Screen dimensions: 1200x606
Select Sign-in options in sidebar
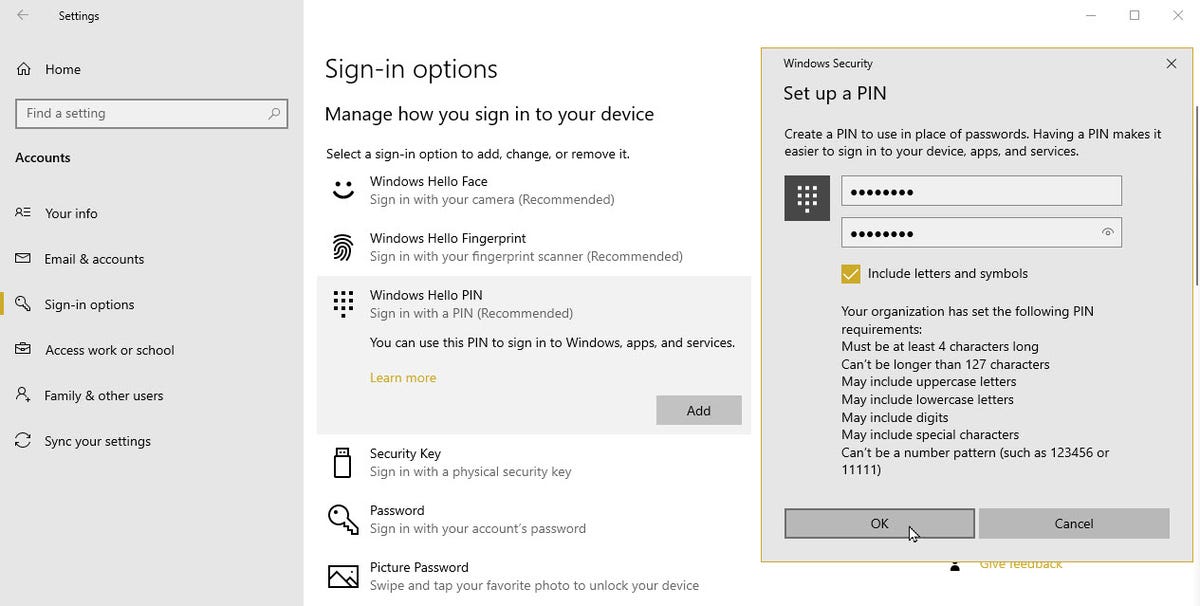(x=89, y=304)
